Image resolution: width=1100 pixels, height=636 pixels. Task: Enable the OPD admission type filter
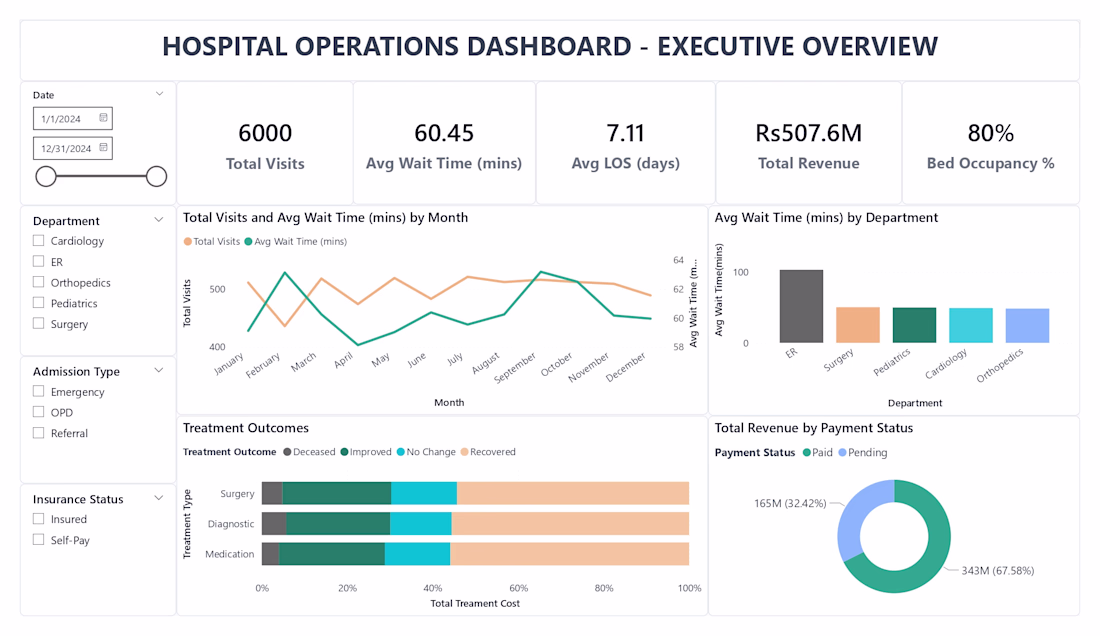click(39, 412)
